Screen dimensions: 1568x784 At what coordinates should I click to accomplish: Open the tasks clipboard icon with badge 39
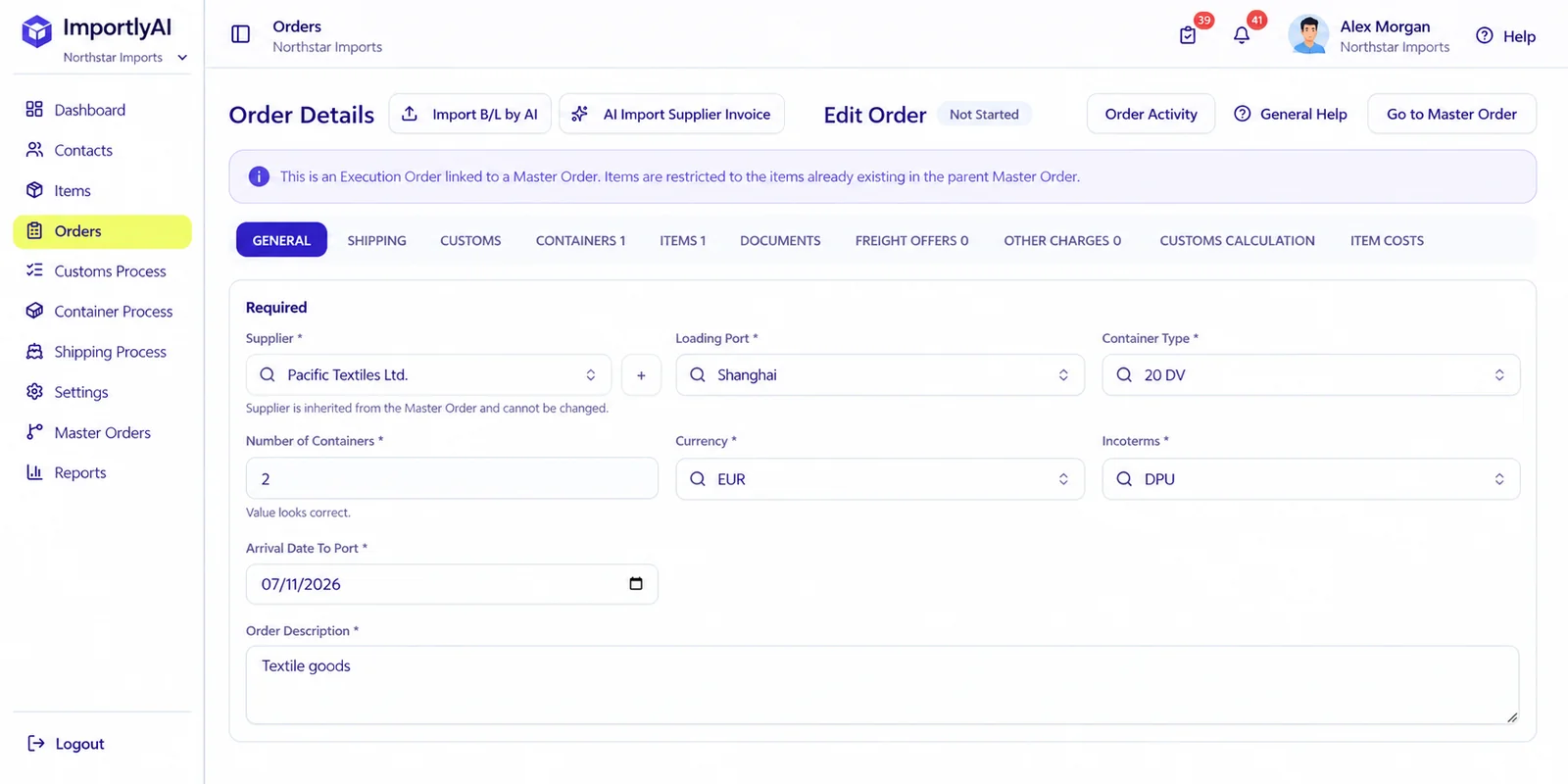[1188, 35]
